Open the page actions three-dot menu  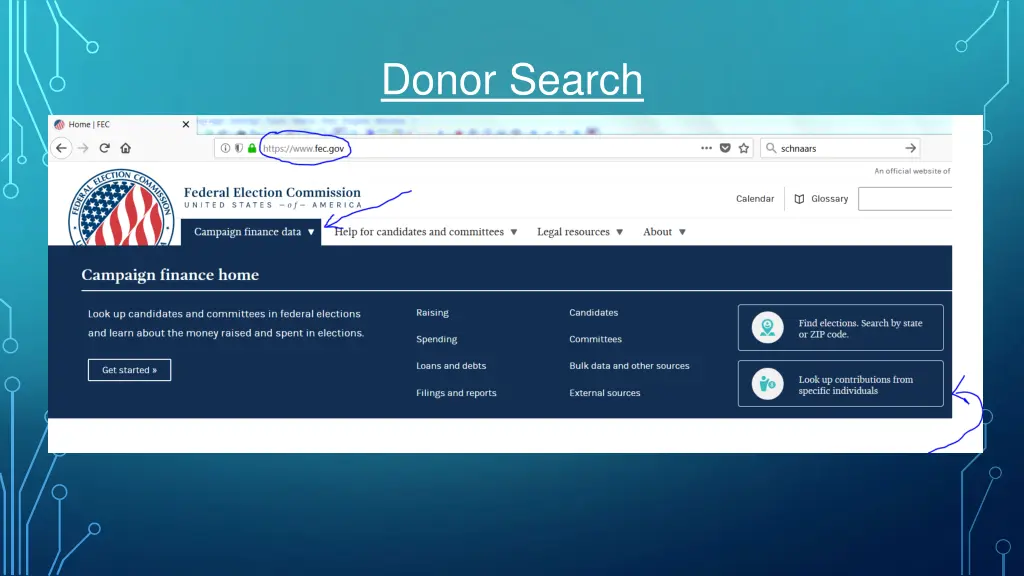click(x=706, y=148)
